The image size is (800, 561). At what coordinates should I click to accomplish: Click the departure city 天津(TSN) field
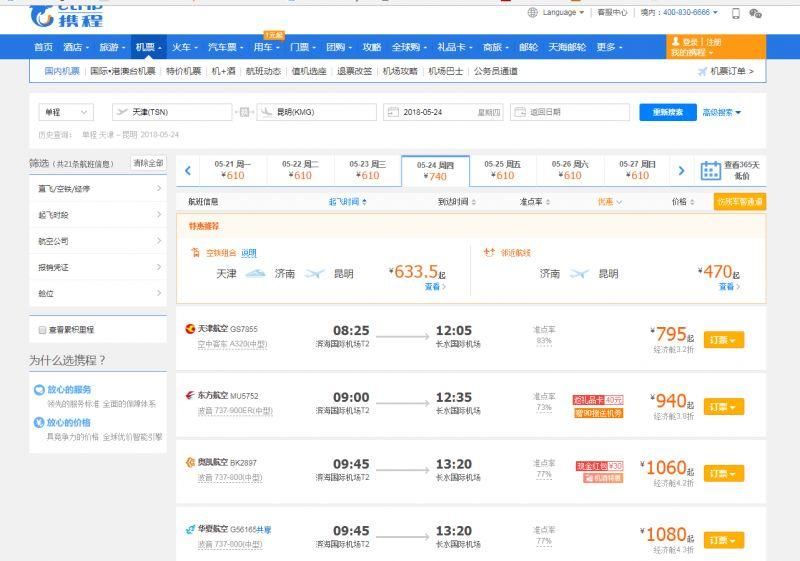tap(172, 112)
